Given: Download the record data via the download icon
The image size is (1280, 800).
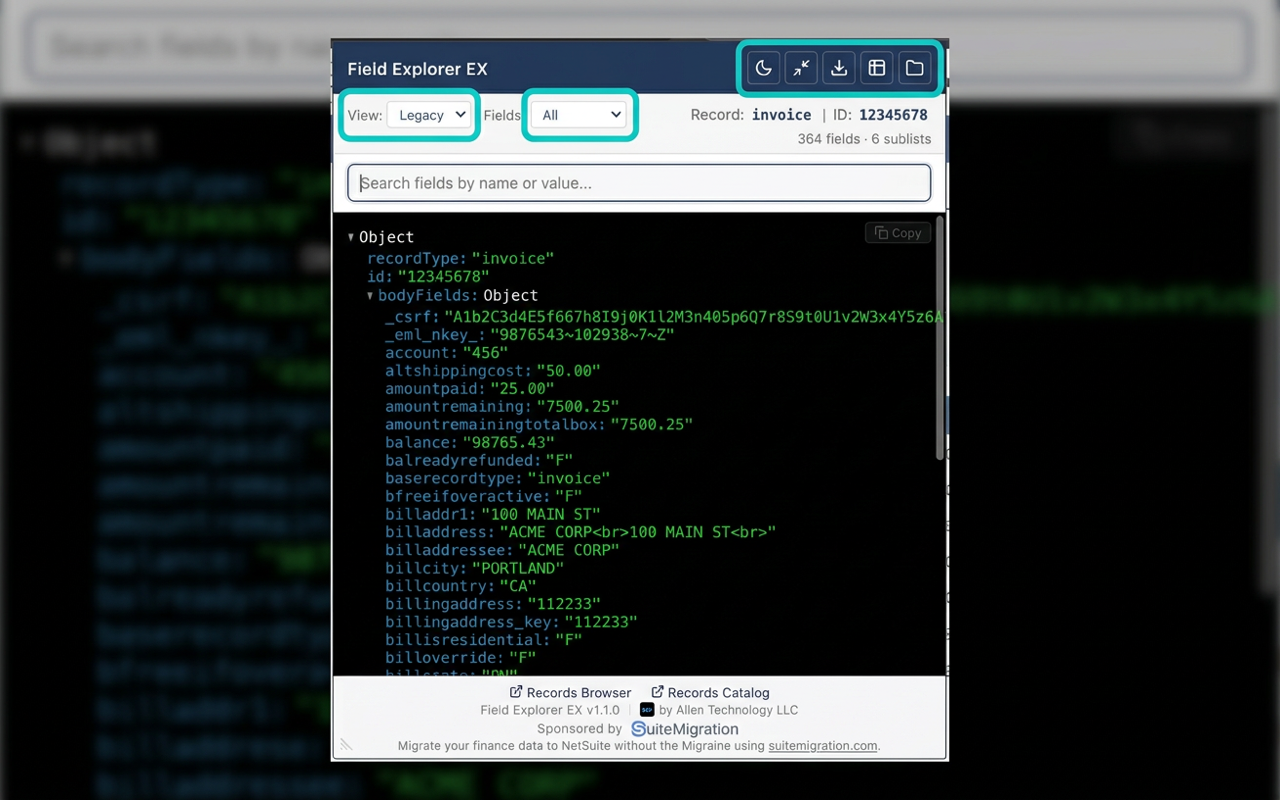Looking at the screenshot, I should (x=839, y=67).
